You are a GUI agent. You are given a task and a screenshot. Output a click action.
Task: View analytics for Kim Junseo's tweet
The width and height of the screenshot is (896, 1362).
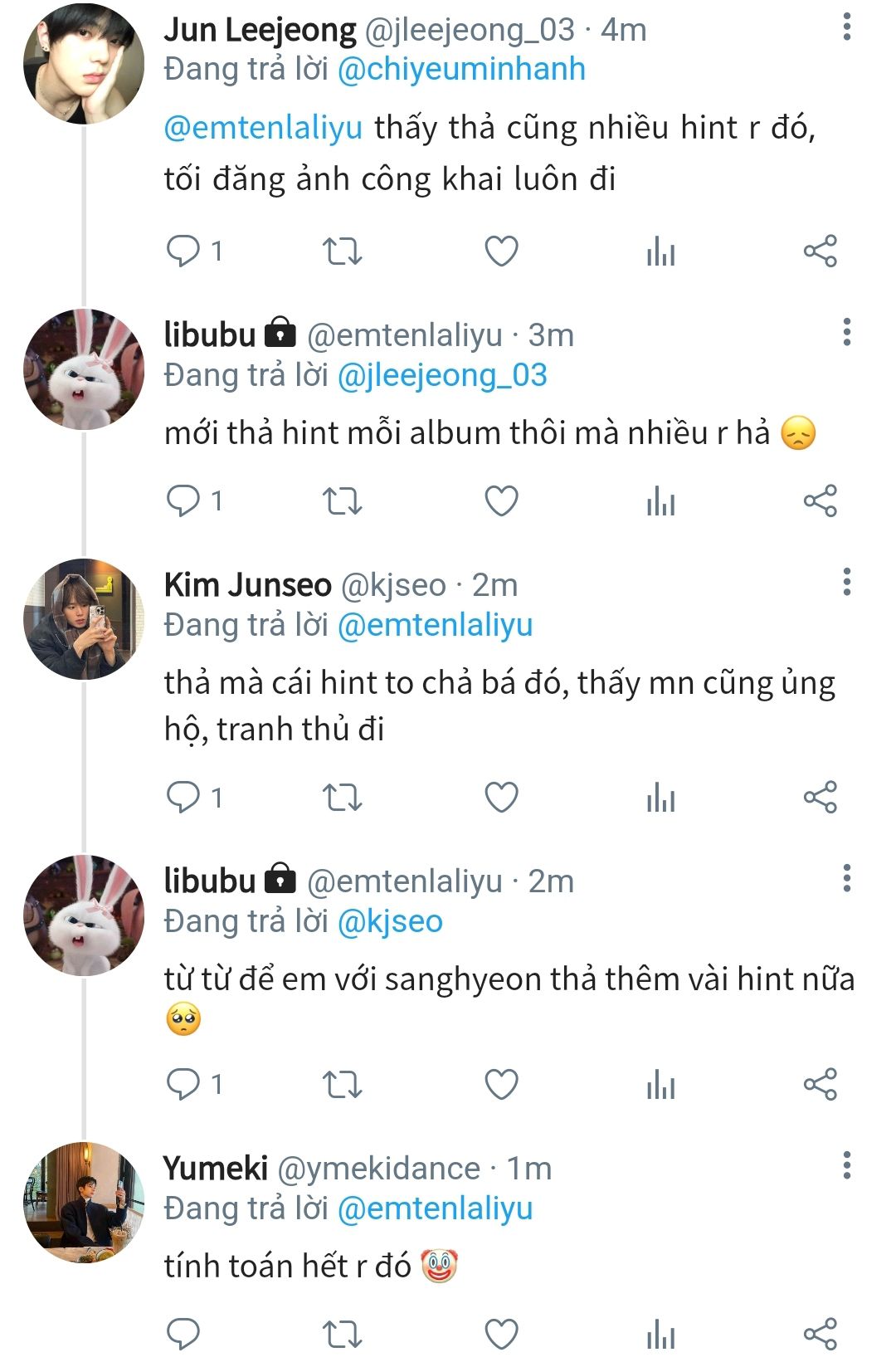point(660,798)
